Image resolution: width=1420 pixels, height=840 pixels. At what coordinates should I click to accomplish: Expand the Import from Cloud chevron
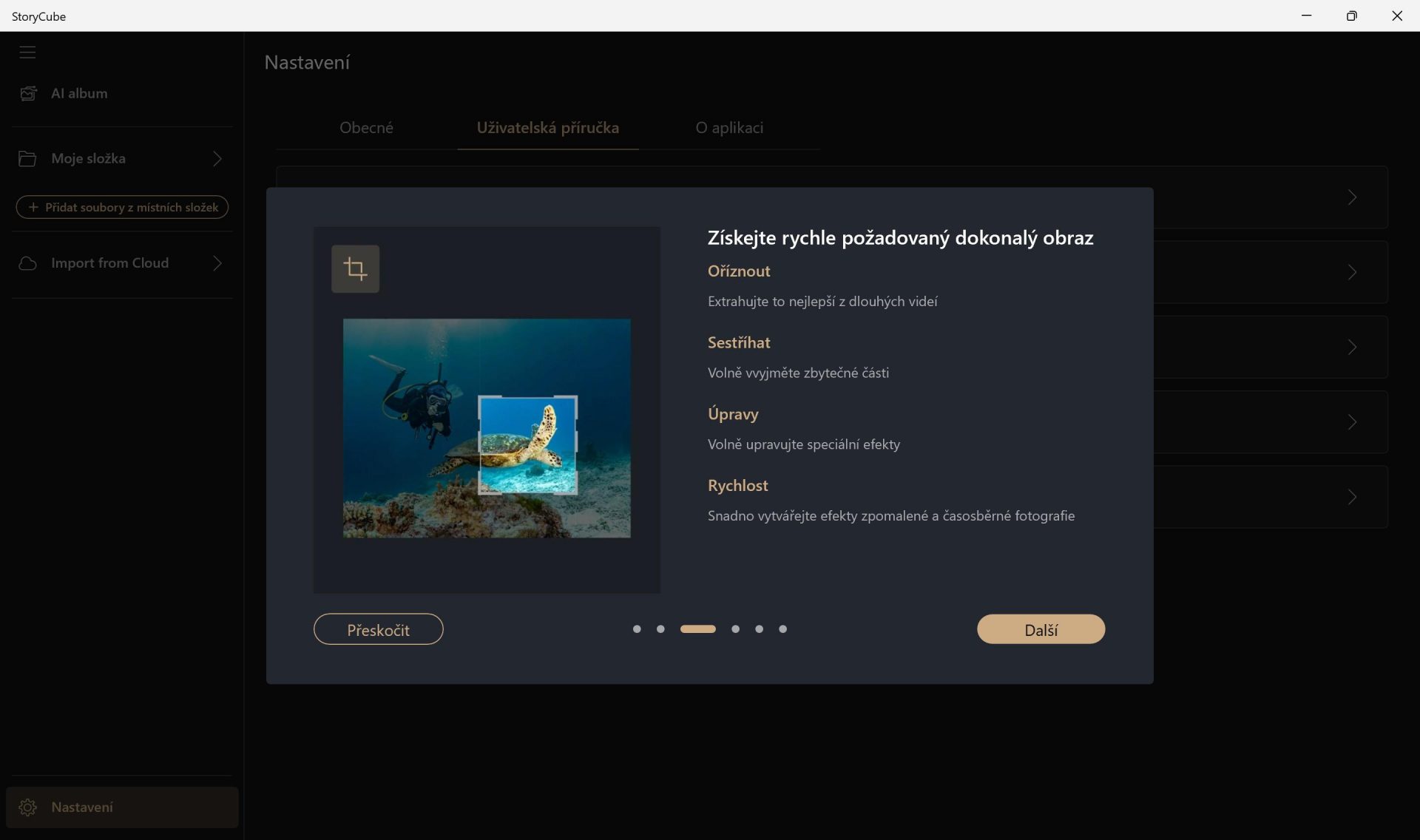pyautogui.click(x=217, y=263)
